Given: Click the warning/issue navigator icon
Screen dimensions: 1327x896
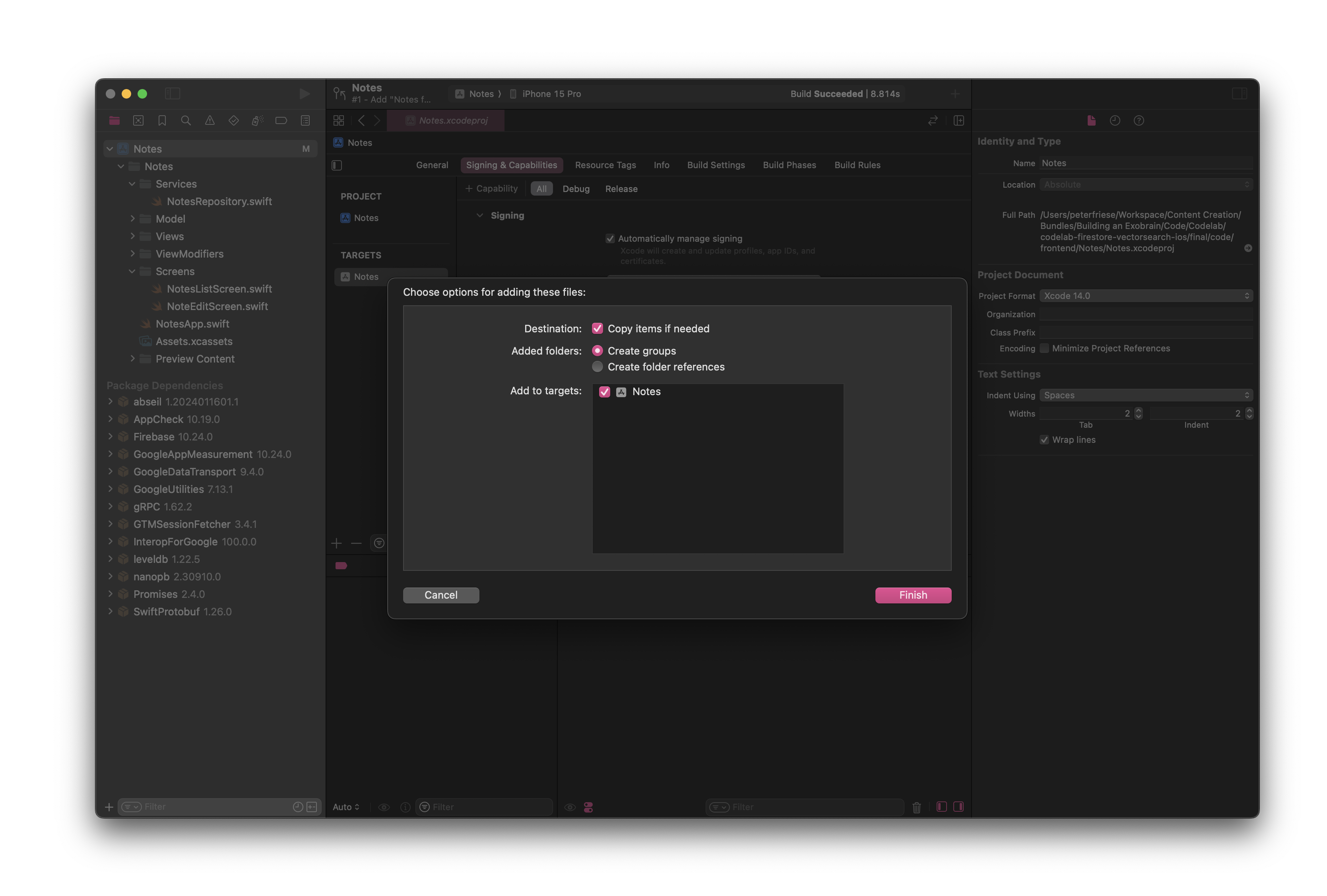Looking at the screenshot, I should click(x=209, y=120).
